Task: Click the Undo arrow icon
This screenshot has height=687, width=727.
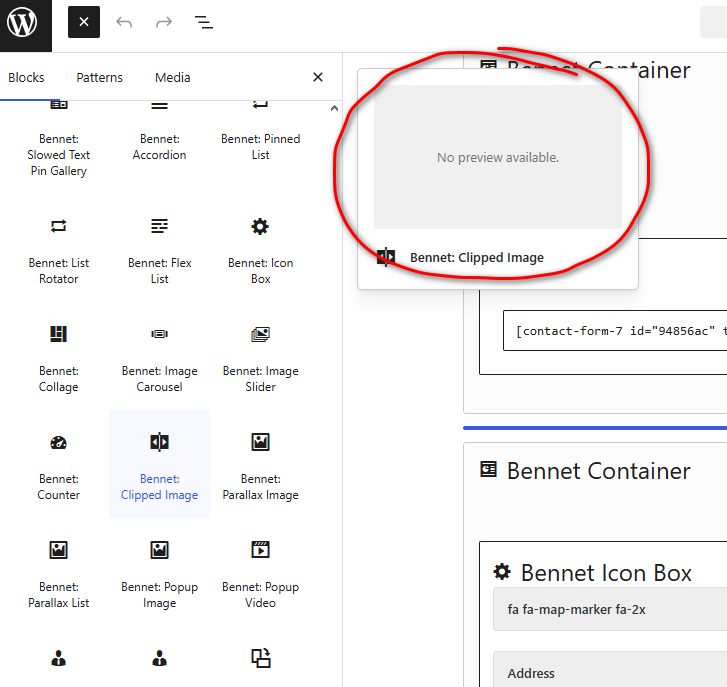Action: click(124, 22)
